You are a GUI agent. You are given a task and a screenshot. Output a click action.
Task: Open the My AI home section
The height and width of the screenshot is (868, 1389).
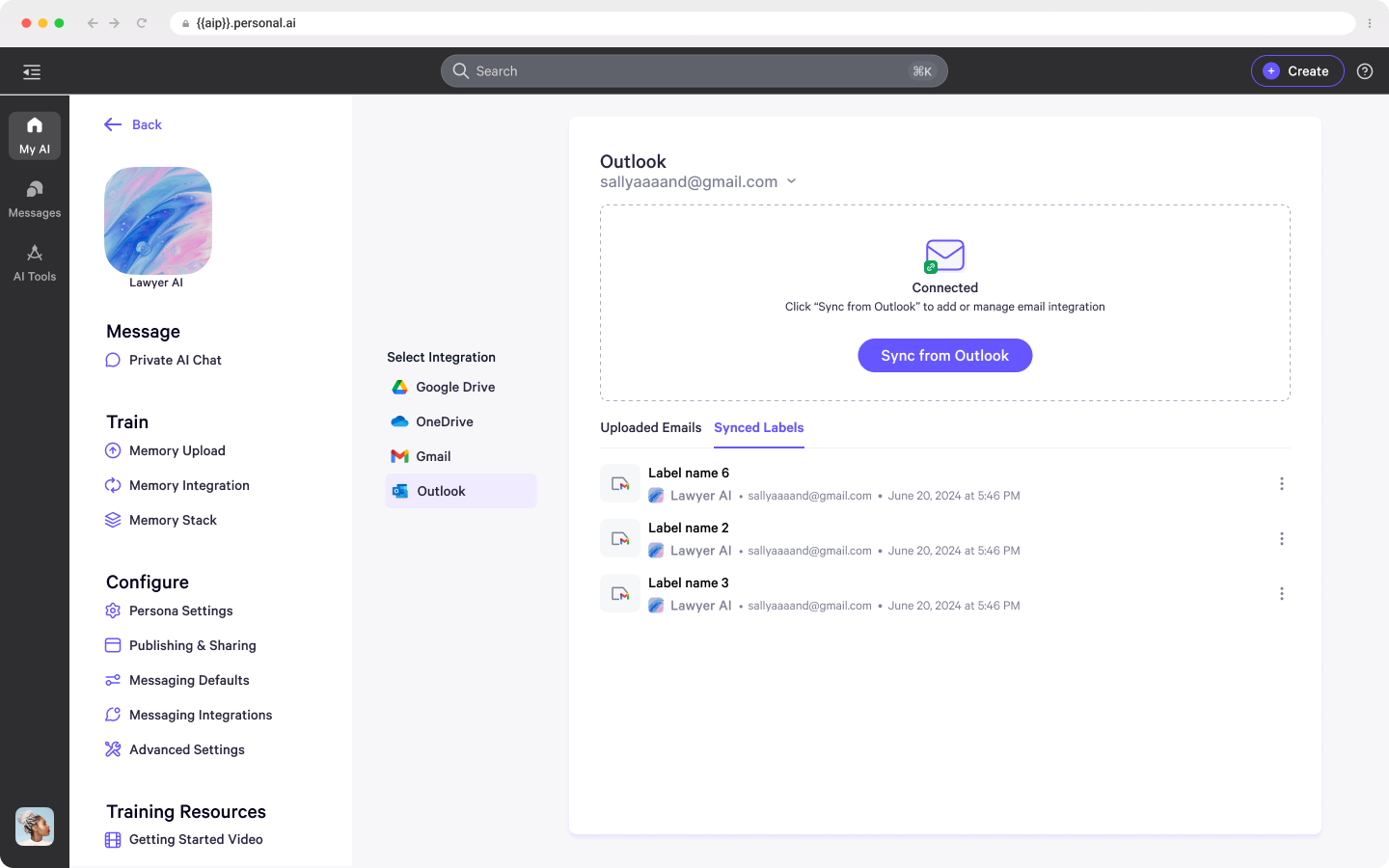[35, 135]
